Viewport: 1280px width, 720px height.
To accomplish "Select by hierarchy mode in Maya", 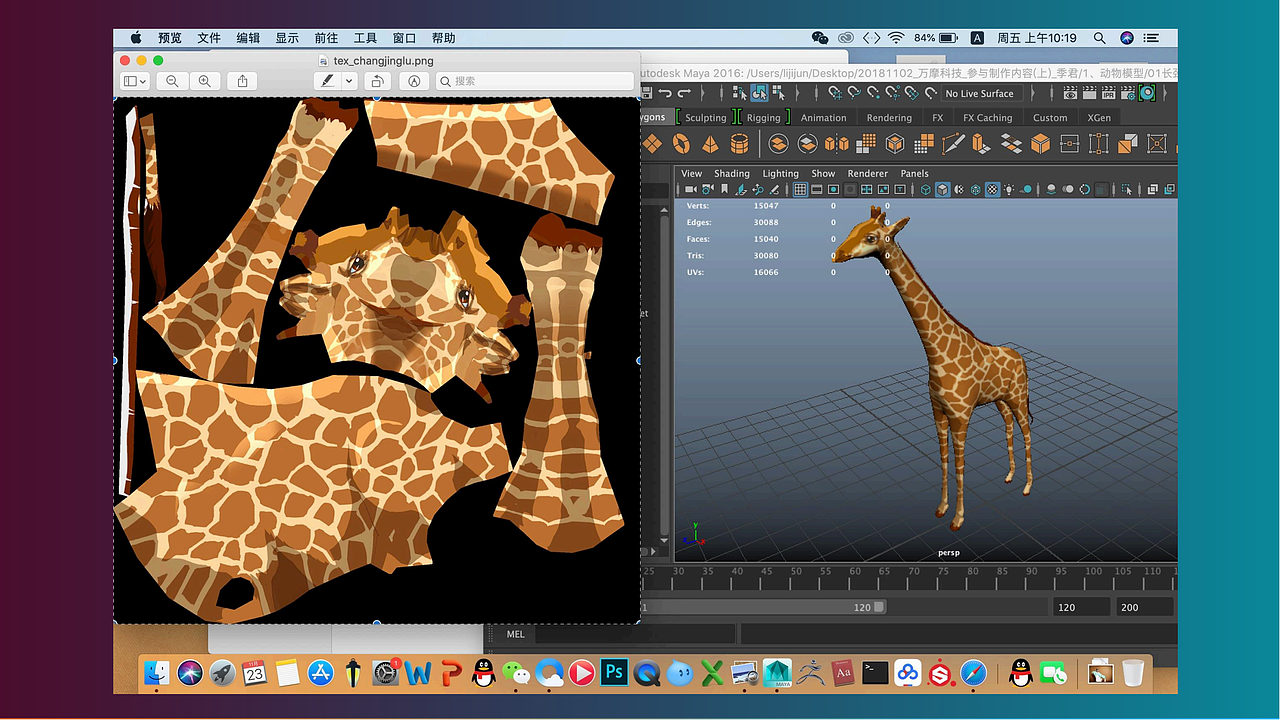I will point(740,93).
